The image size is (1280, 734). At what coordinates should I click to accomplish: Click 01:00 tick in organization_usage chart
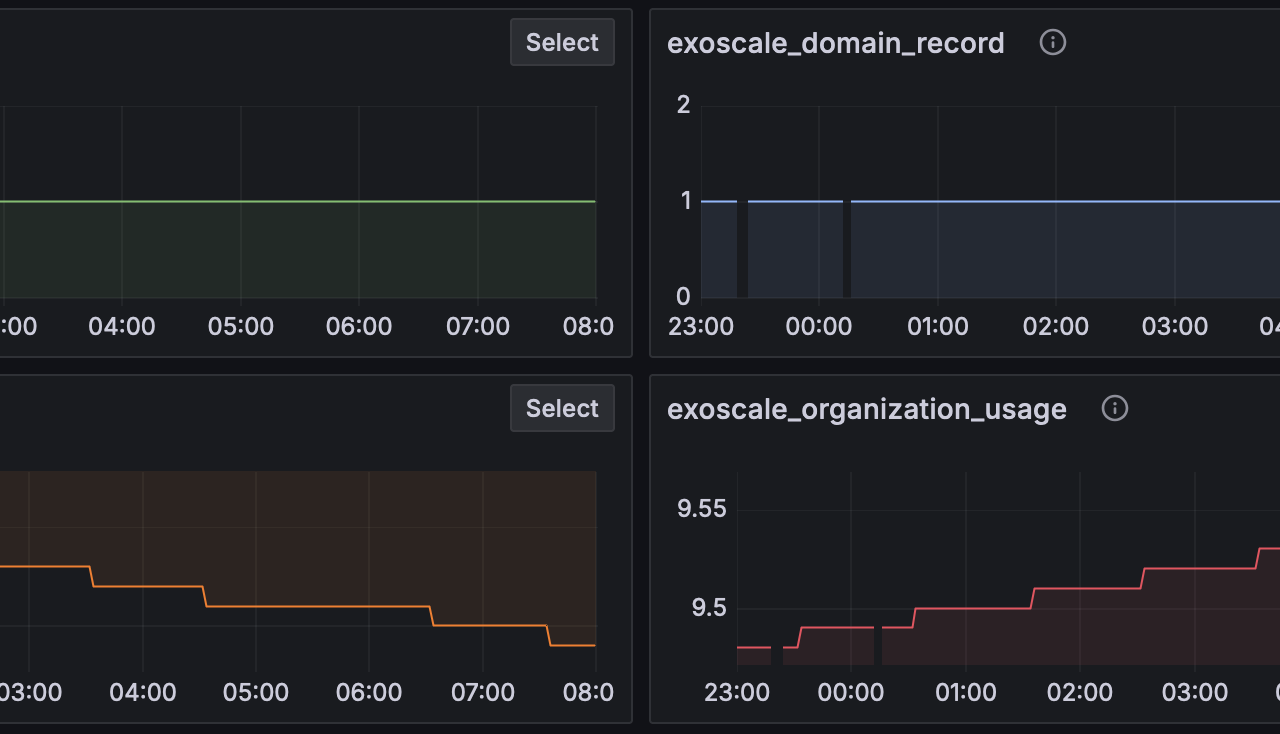point(965,692)
